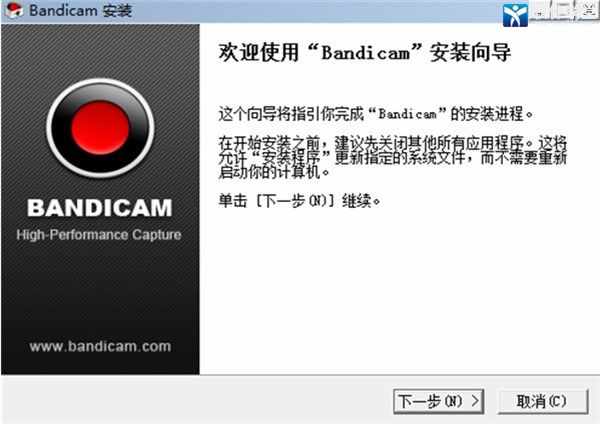
Task: Click the red record button logo
Action: [100, 128]
